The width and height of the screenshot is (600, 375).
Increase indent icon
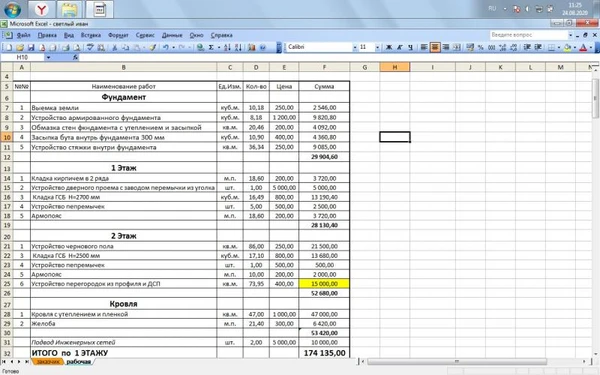point(538,47)
